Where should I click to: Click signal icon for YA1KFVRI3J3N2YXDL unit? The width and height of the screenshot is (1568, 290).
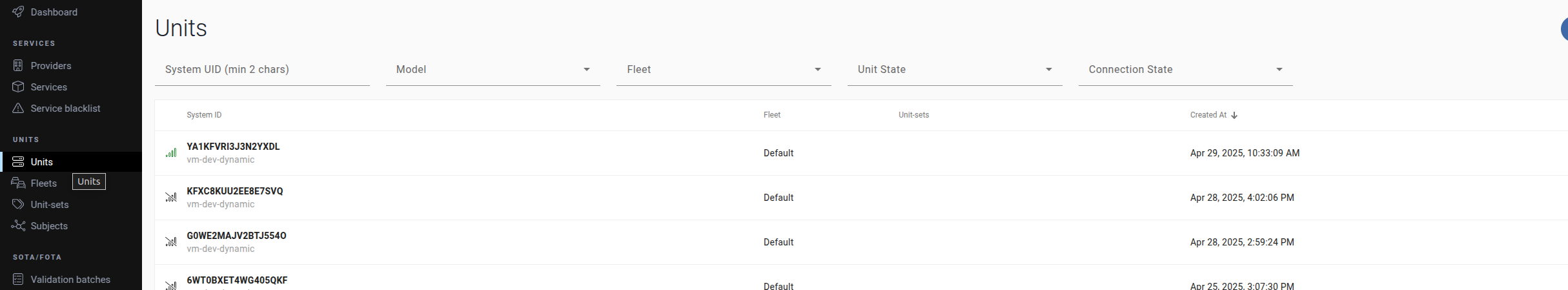(171, 153)
